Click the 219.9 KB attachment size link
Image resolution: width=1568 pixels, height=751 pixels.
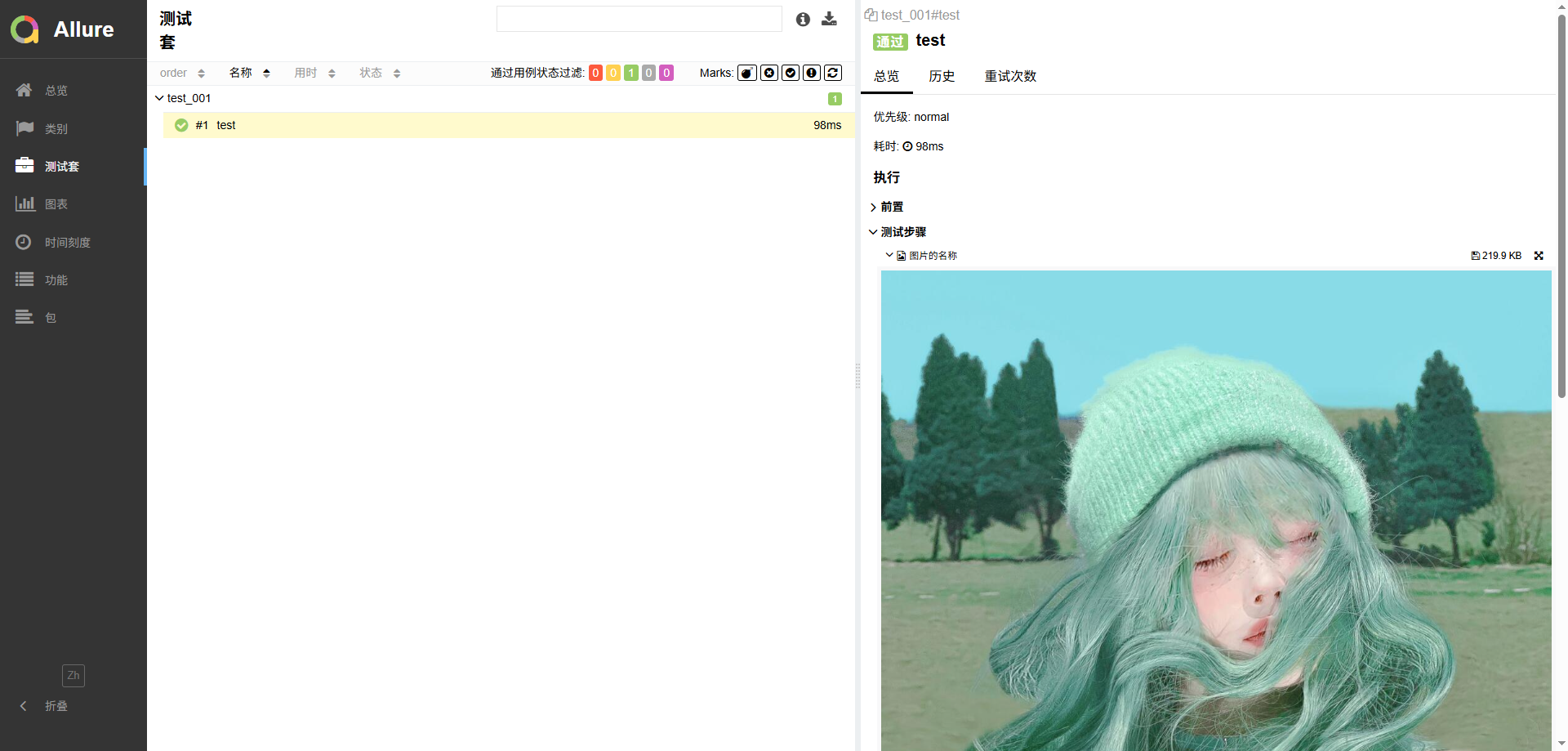[1496, 256]
